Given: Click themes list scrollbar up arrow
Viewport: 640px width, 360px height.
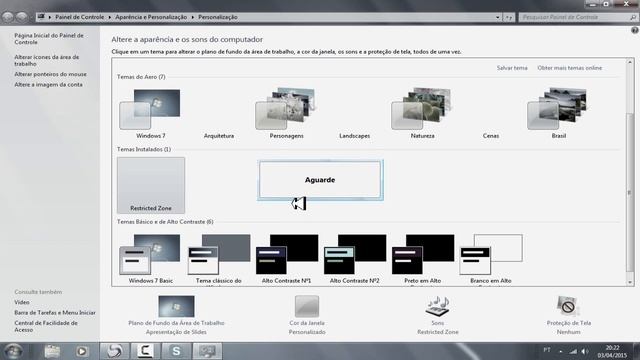Looking at the screenshot, I should click(x=630, y=62).
